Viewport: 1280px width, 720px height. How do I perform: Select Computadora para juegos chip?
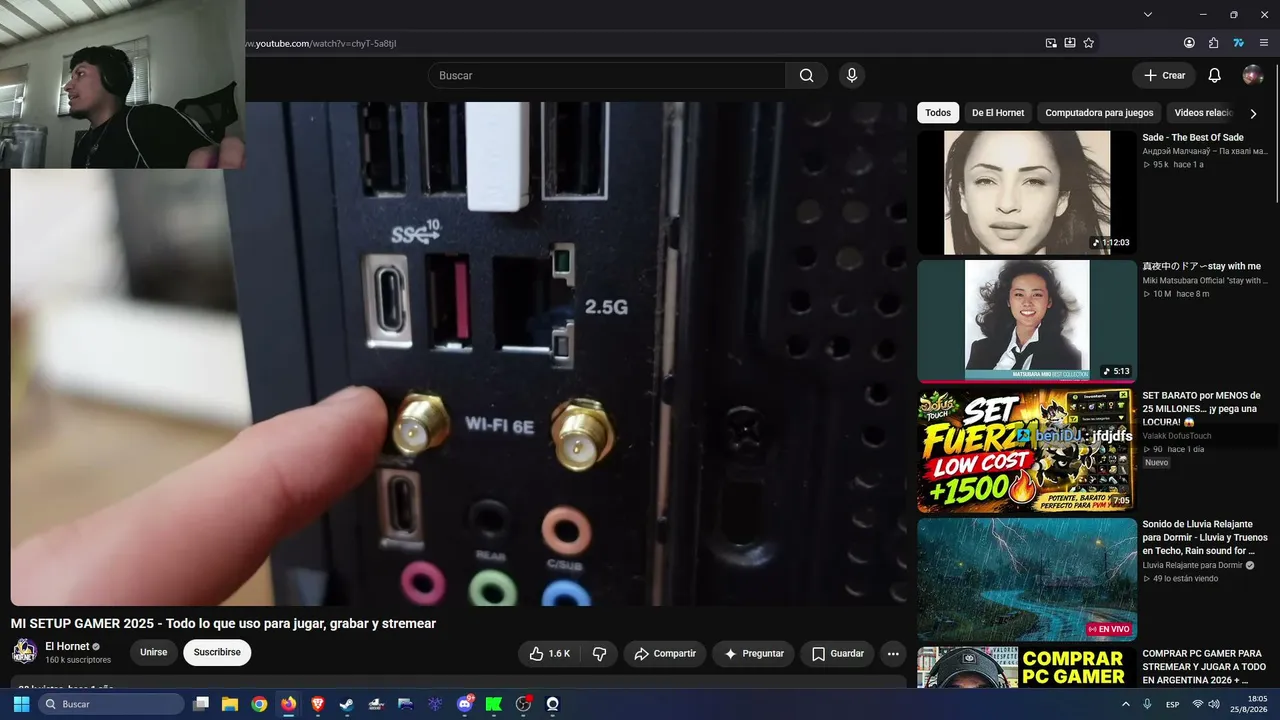pos(1099,113)
